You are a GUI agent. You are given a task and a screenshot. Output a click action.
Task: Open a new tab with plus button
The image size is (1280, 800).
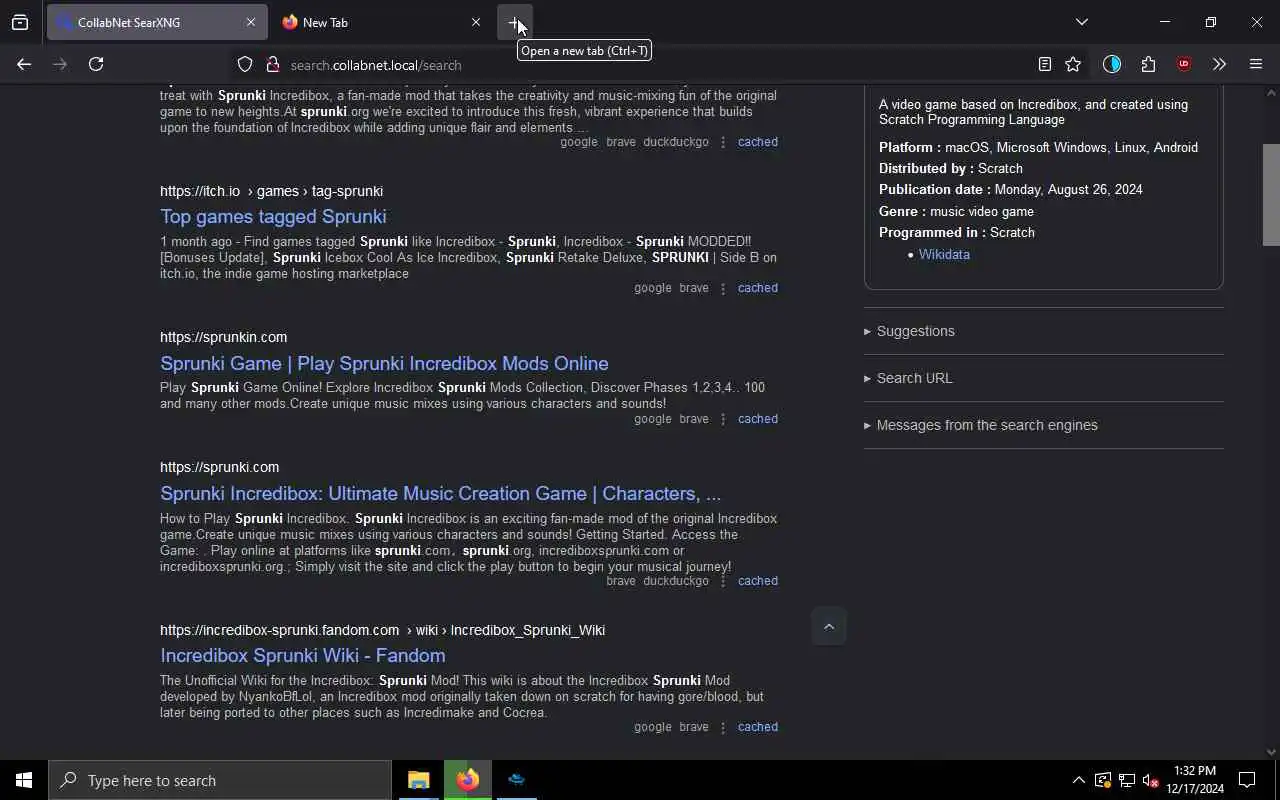click(x=515, y=22)
